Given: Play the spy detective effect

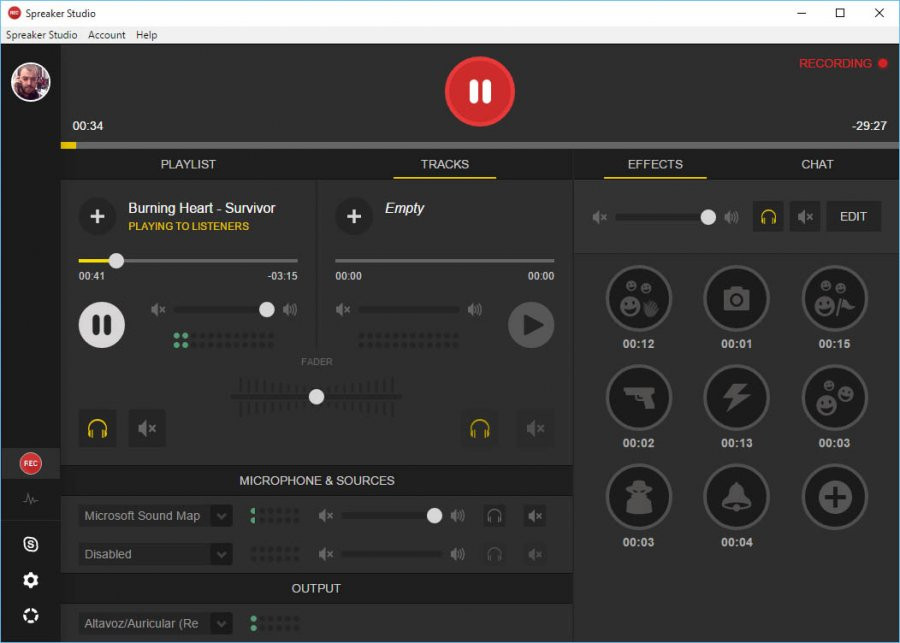Looking at the screenshot, I should point(638,497).
